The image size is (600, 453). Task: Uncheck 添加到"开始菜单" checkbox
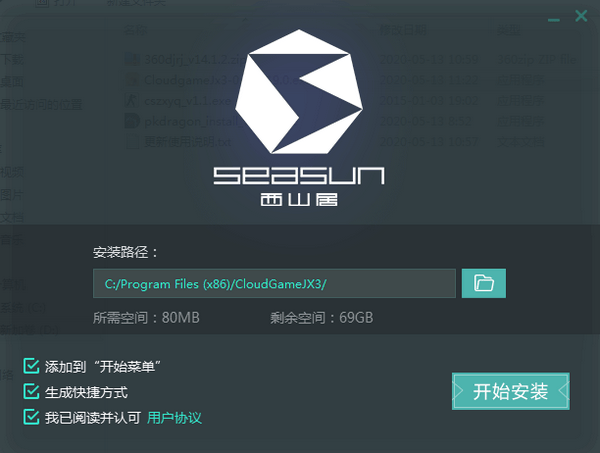[31, 366]
